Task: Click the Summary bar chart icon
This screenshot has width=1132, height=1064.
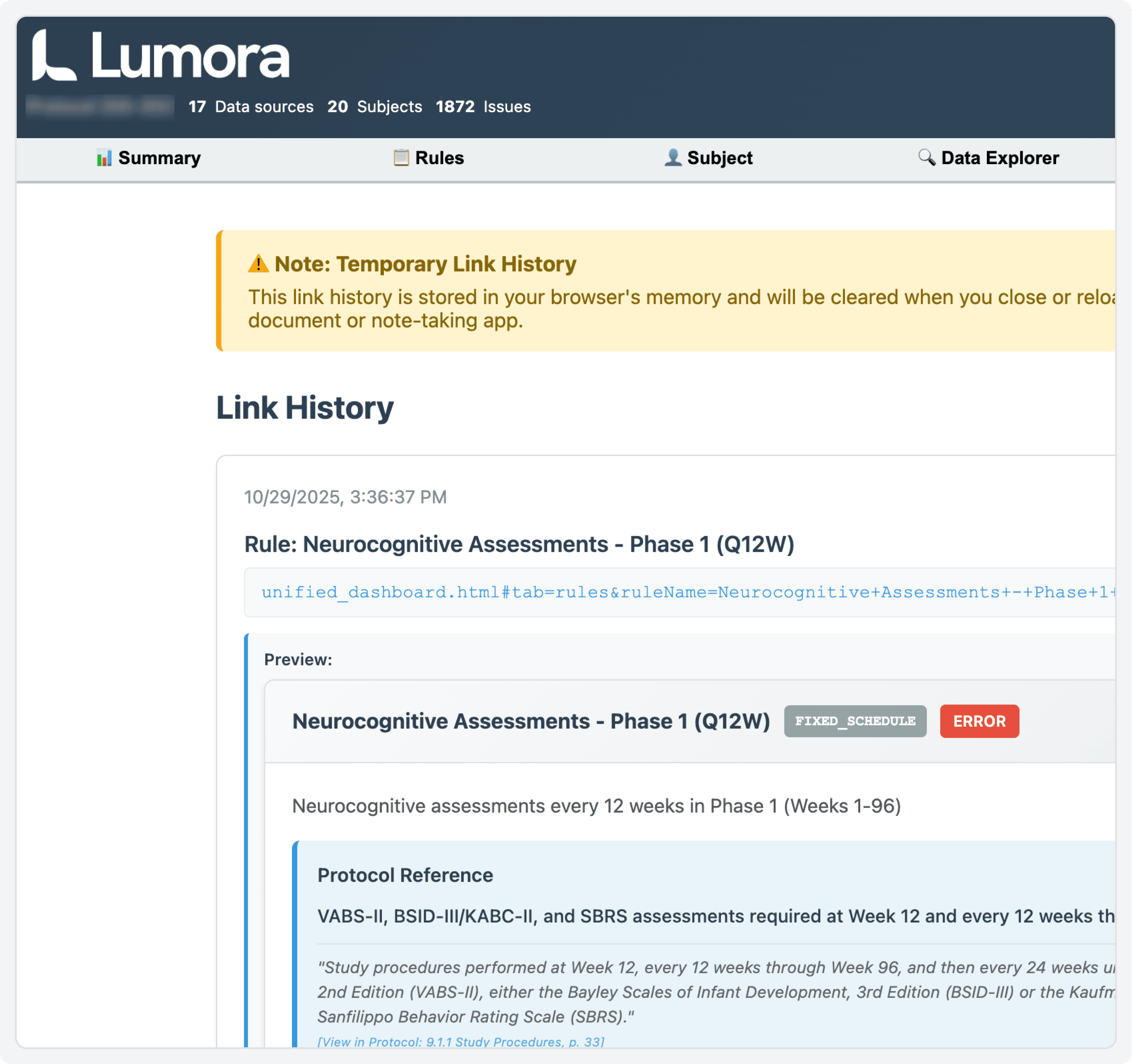Action: click(104, 158)
